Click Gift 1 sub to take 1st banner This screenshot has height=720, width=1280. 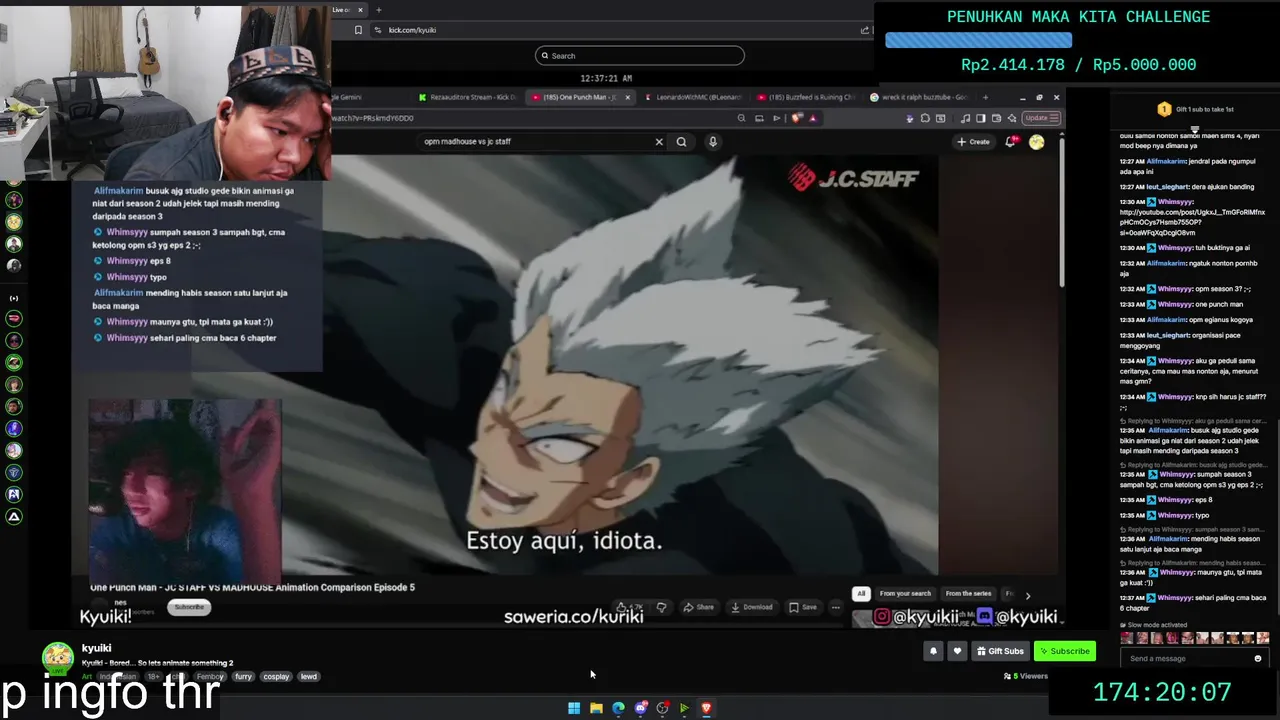[1196, 109]
